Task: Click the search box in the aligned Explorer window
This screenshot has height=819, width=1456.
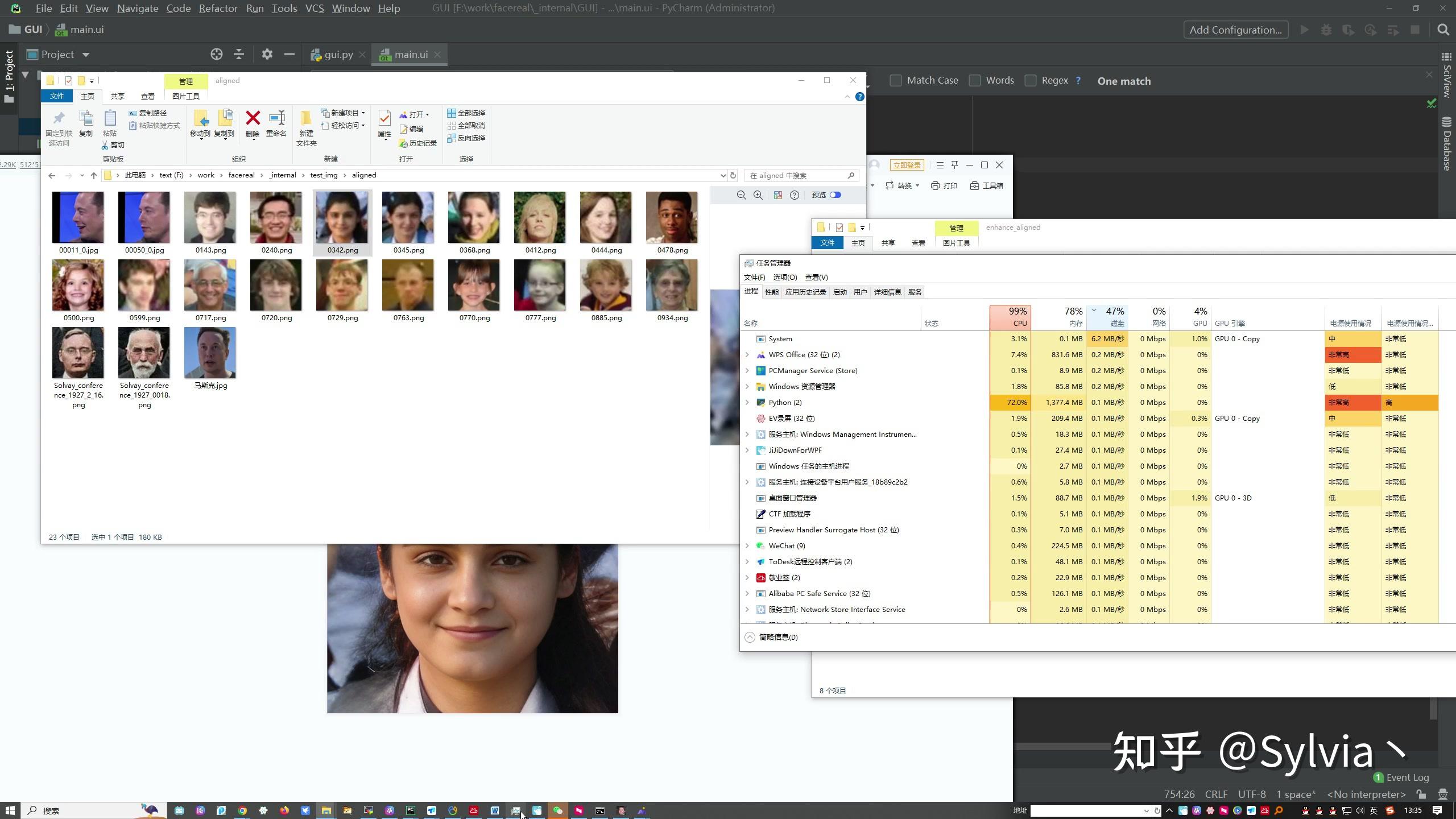Action: [801, 175]
